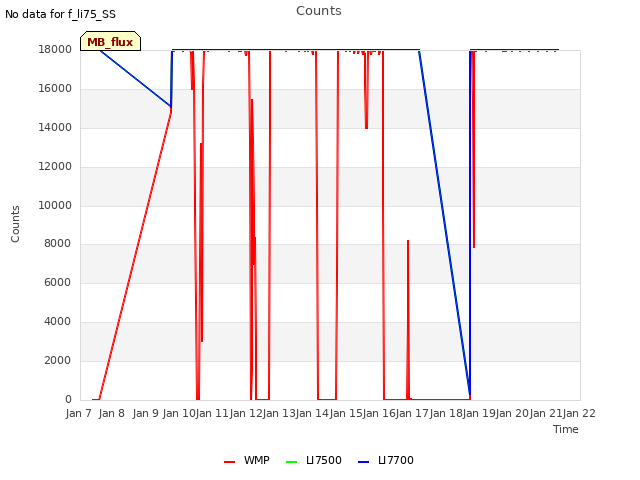Click the Jan 13 x-axis label
This screenshot has width=640, height=480.
coord(279,413)
